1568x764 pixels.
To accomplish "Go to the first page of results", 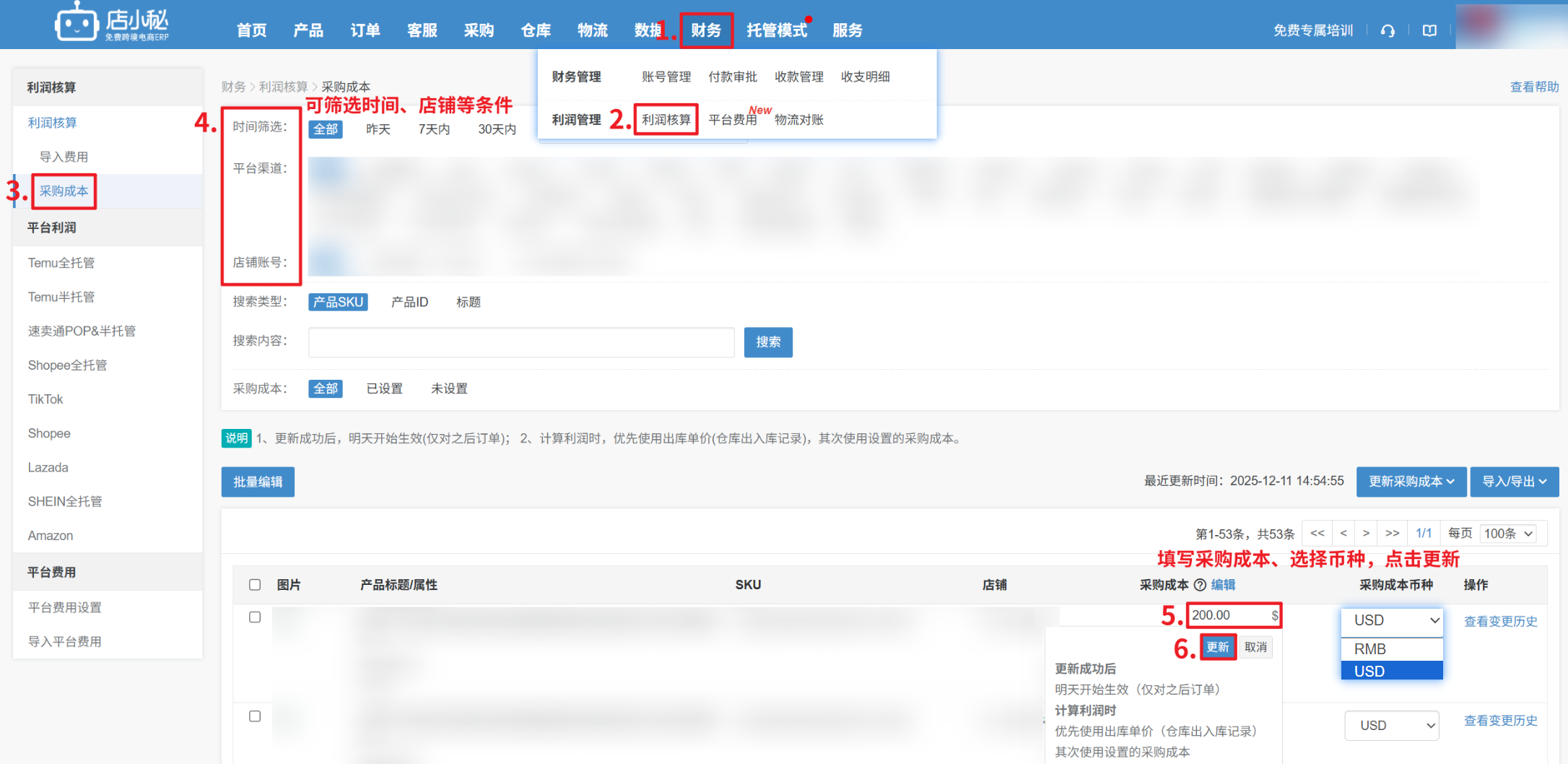I will coord(1317,534).
